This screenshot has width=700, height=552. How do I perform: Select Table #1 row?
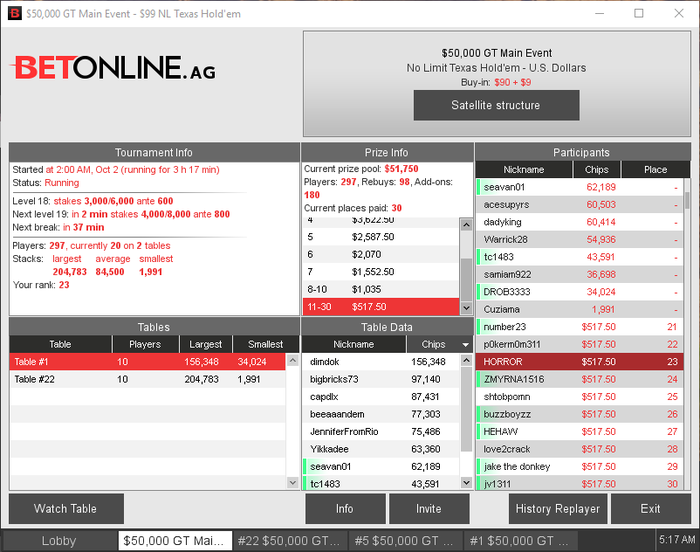coord(147,362)
